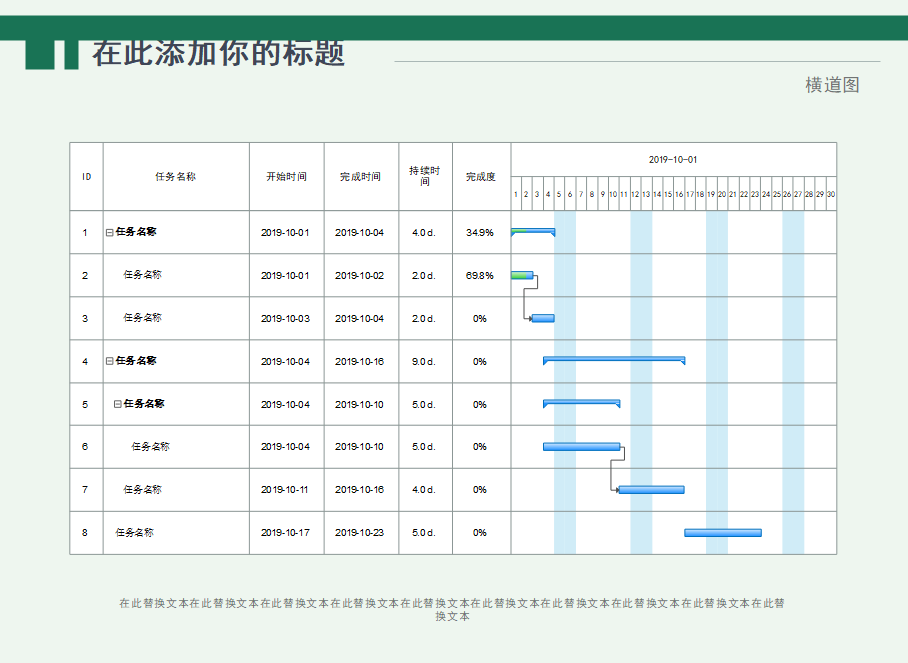The height and width of the screenshot is (663, 908).
Task: Click the end date 2019-10-02 cell
Action: tap(360, 276)
